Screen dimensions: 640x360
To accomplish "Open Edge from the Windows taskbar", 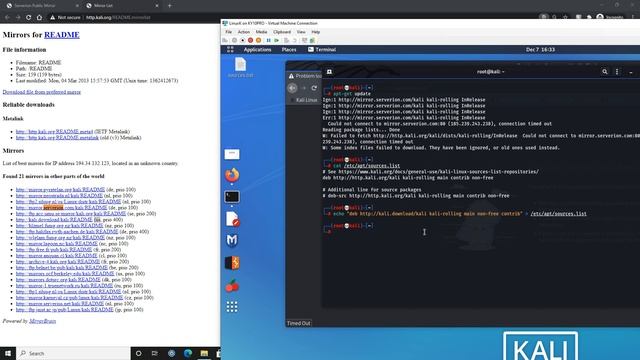I will 188,353.
